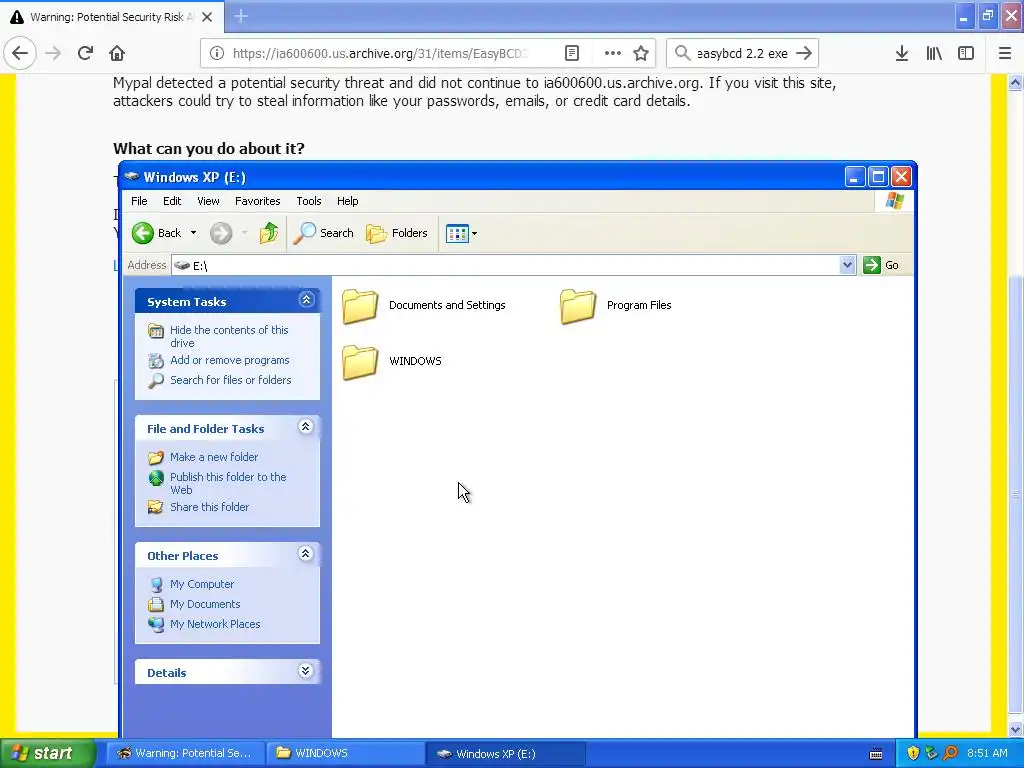The image size is (1024, 768).
Task: Click Explorer Back button
Action: point(157,233)
